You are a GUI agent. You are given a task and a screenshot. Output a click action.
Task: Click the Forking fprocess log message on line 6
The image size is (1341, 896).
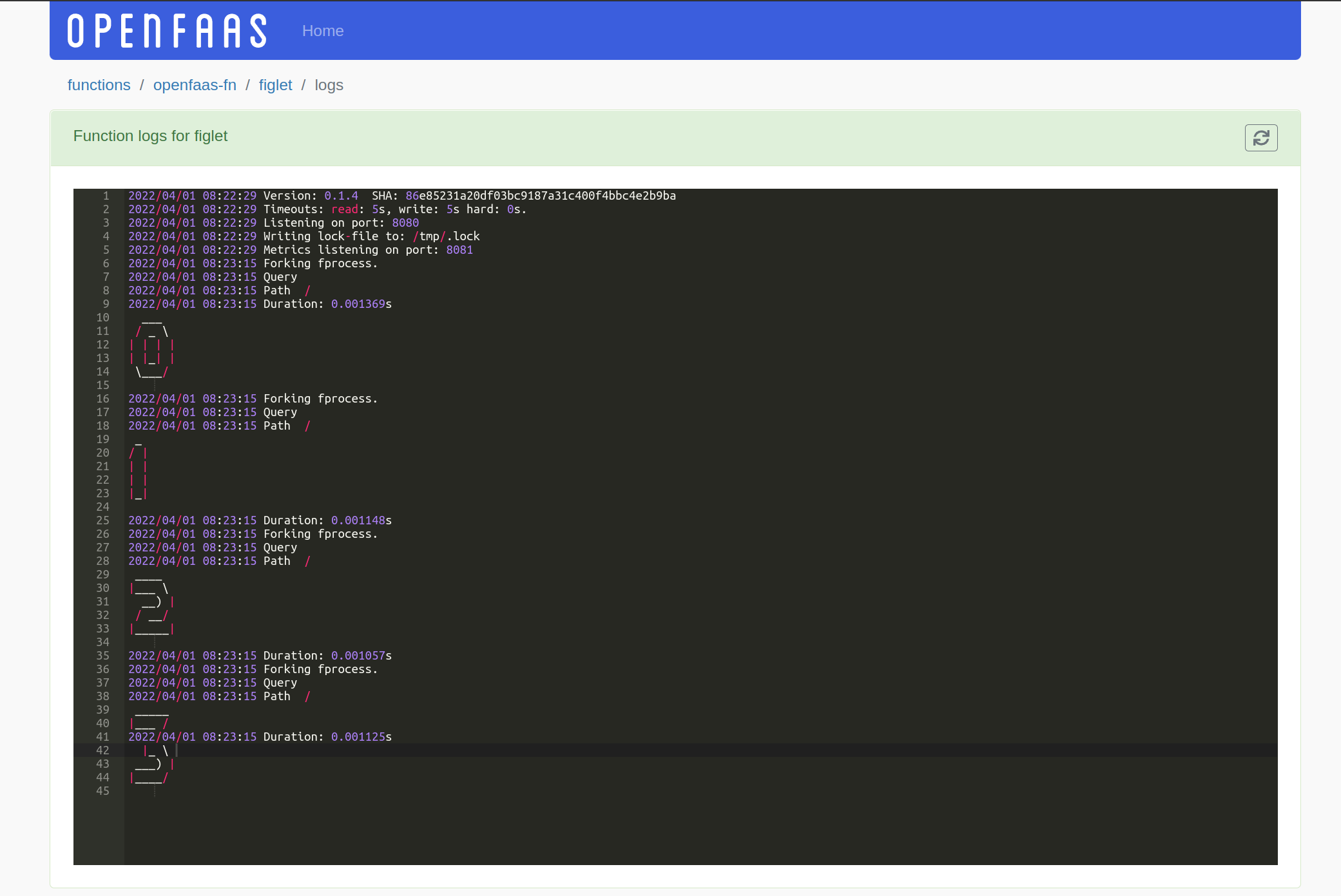coord(320,263)
